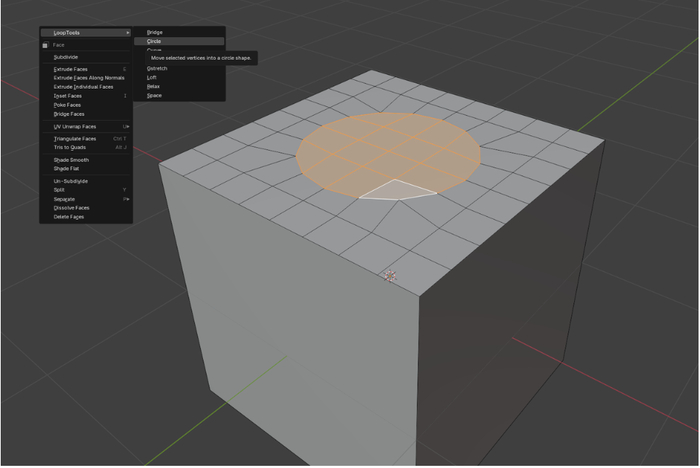700x468 pixels.
Task: Select Bridge from LoopTools submenu
Action: click(x=155, y=33)
